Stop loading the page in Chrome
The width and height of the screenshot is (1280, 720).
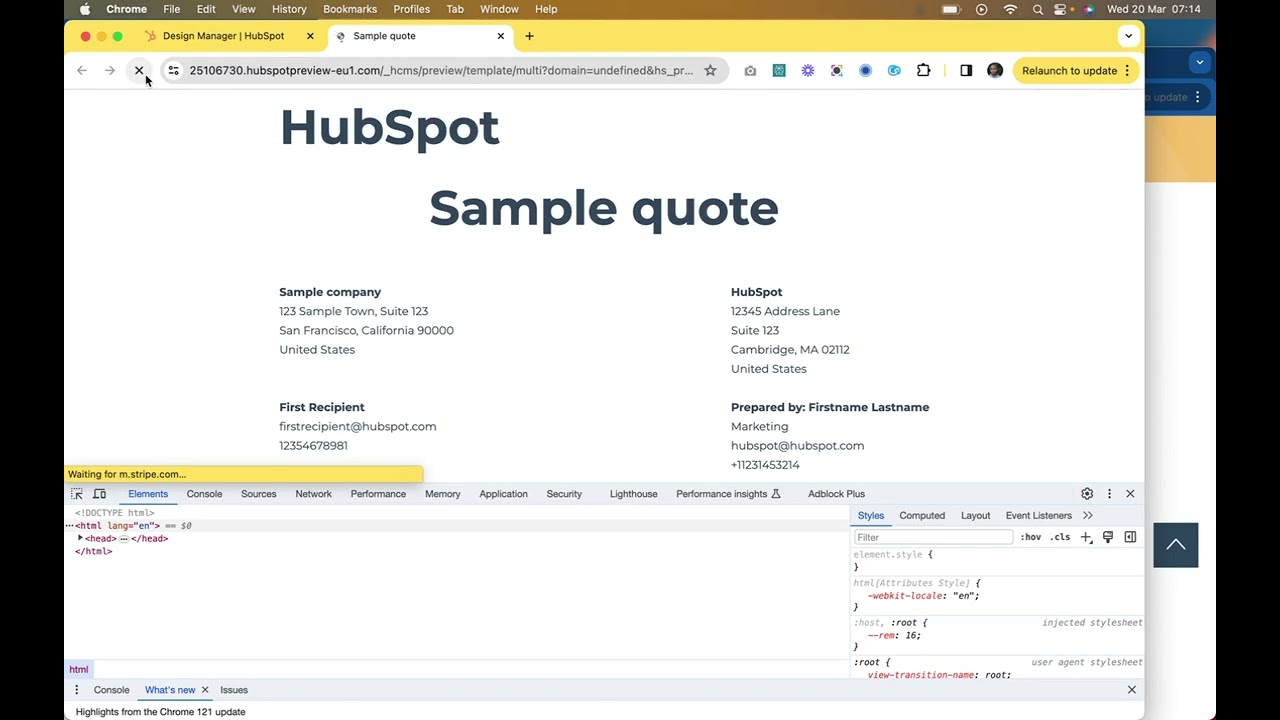[x=139, y=71]
